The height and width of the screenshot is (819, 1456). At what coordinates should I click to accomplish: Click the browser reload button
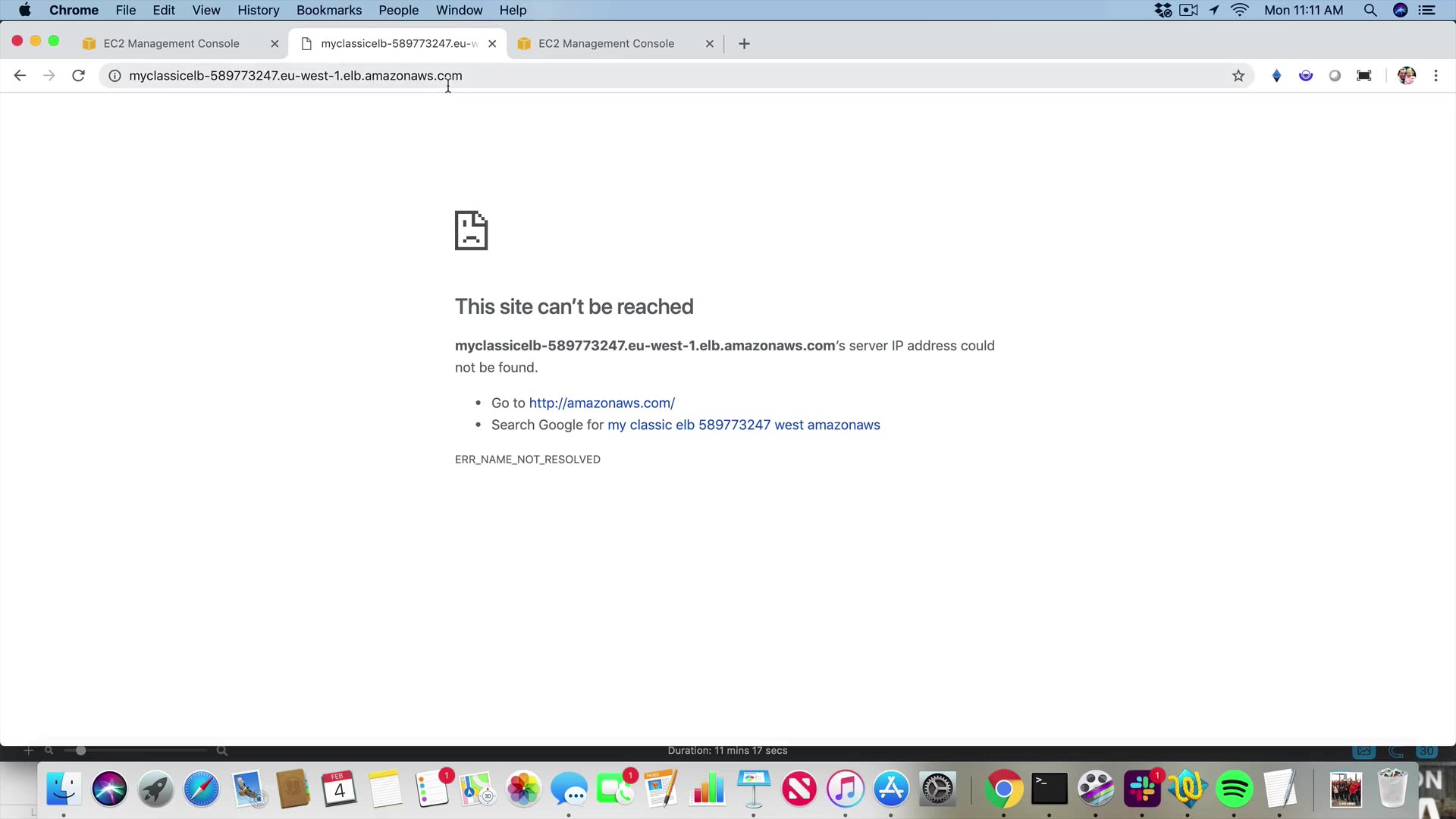point(78,76)
